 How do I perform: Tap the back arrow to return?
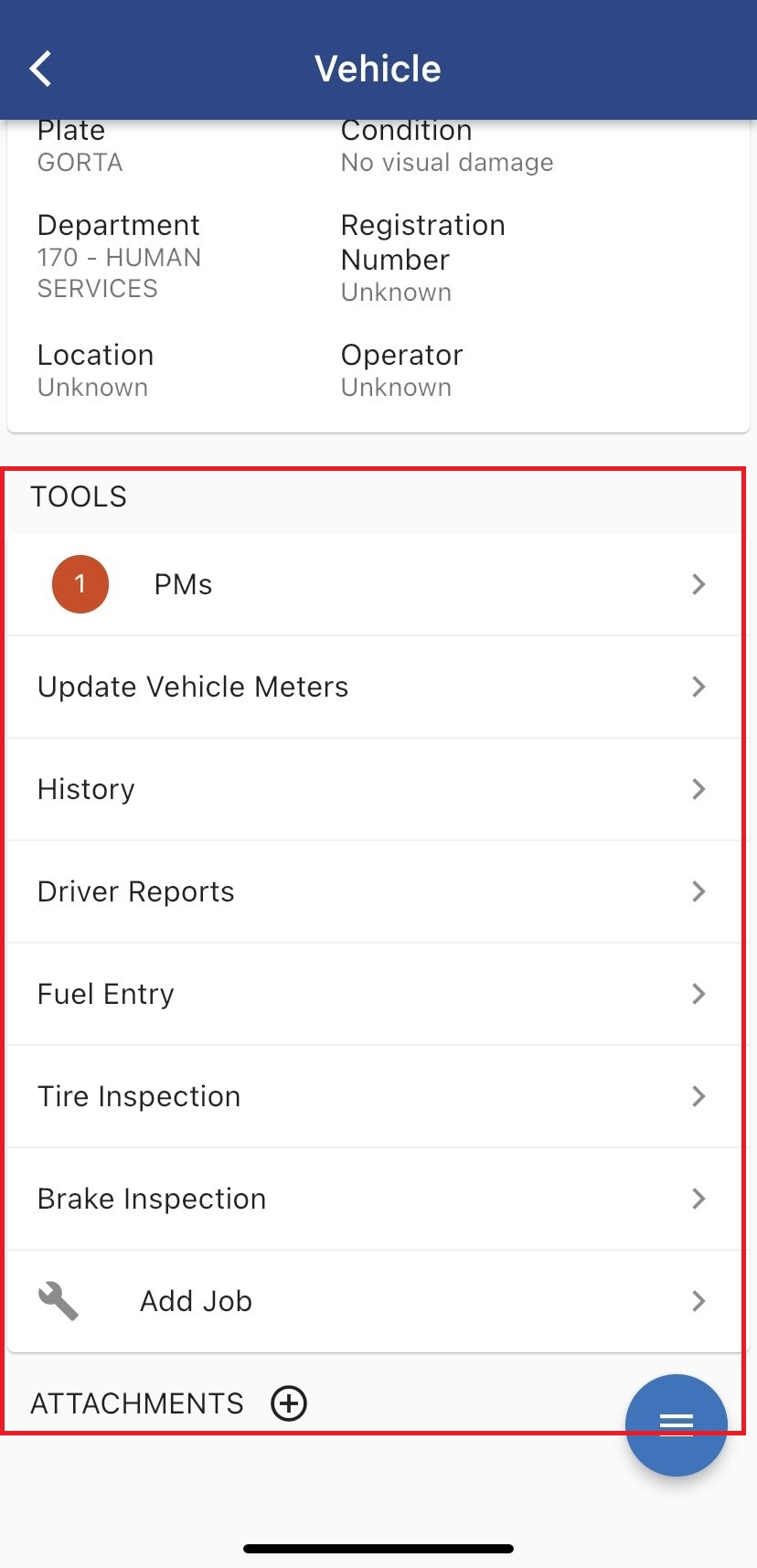40,68
